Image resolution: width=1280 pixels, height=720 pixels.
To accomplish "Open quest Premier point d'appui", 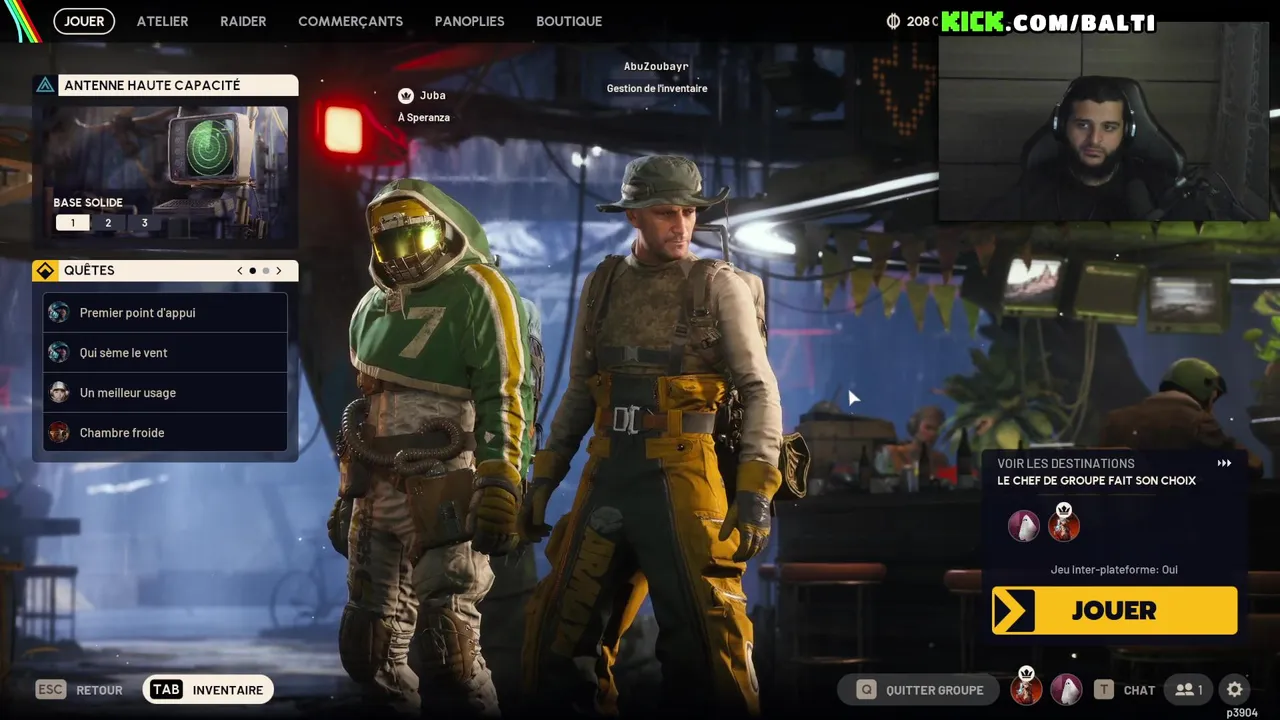I will [x=165, y=313].
